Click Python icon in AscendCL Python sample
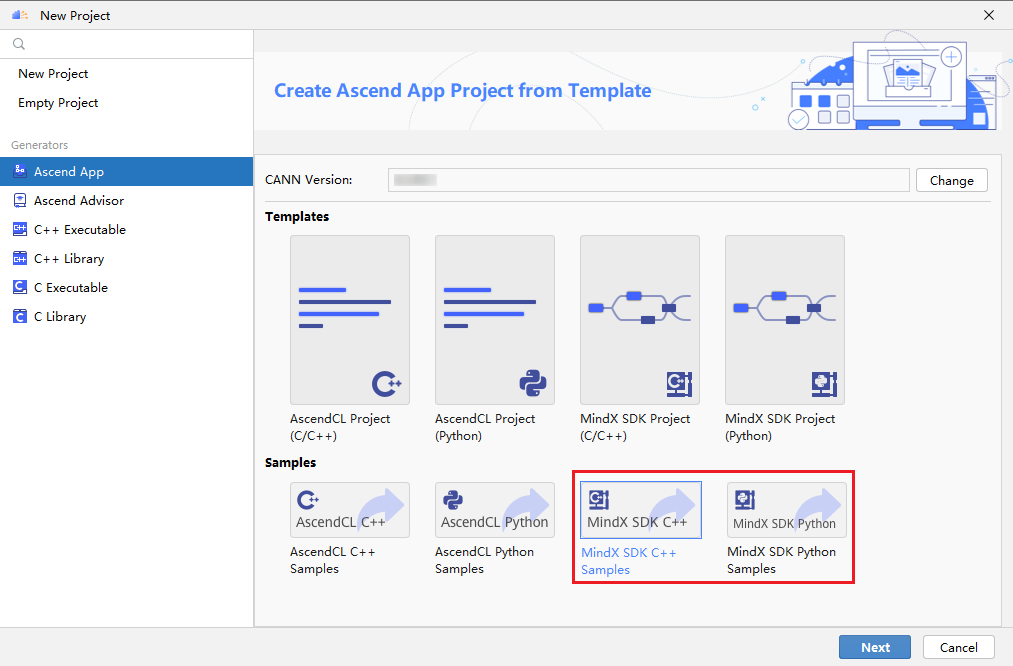The image size is (1013, 666). pyautogui.click(x=453, y=499)
